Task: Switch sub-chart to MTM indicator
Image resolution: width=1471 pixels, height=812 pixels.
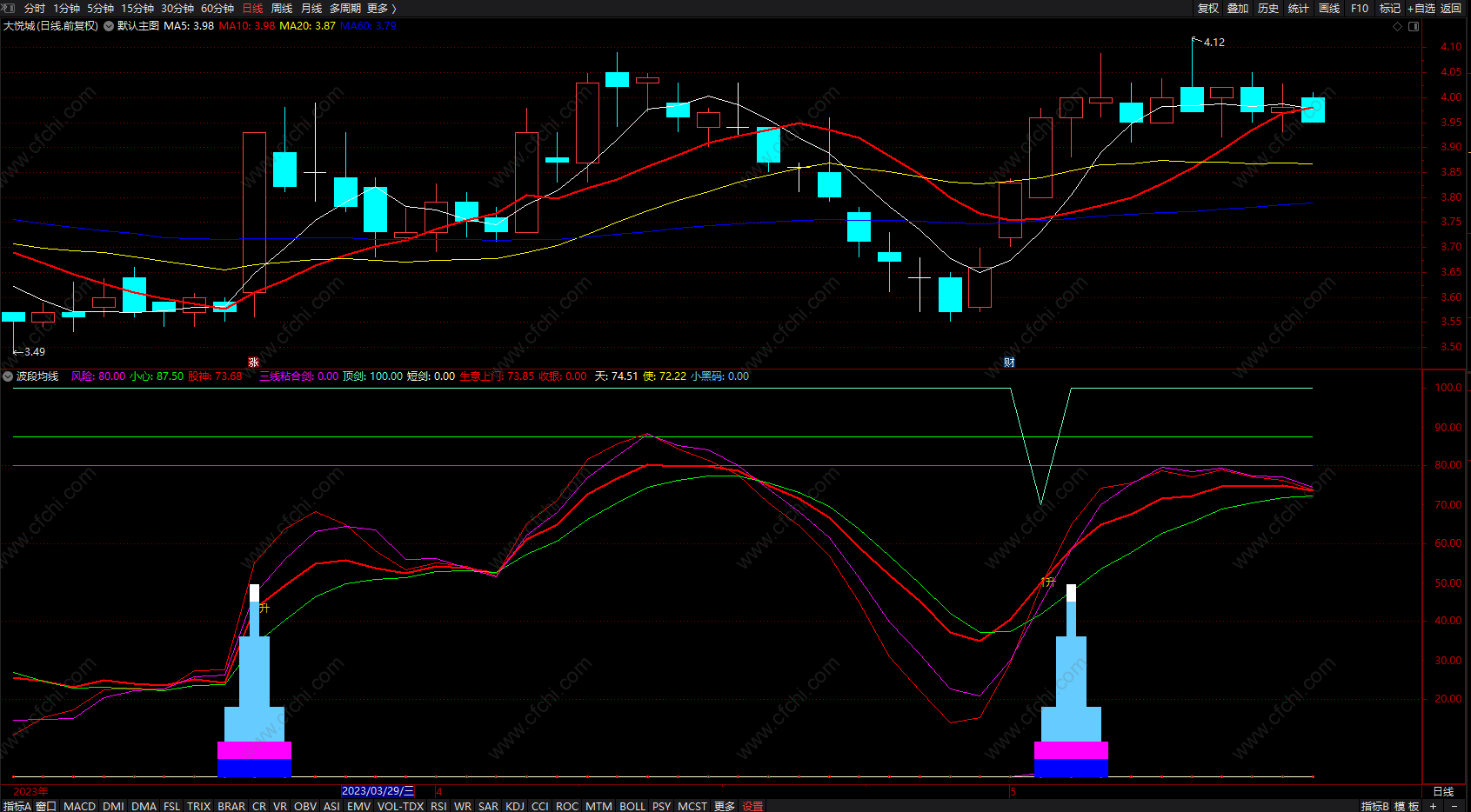Action: pyautogui.click(x=598, y=806)
